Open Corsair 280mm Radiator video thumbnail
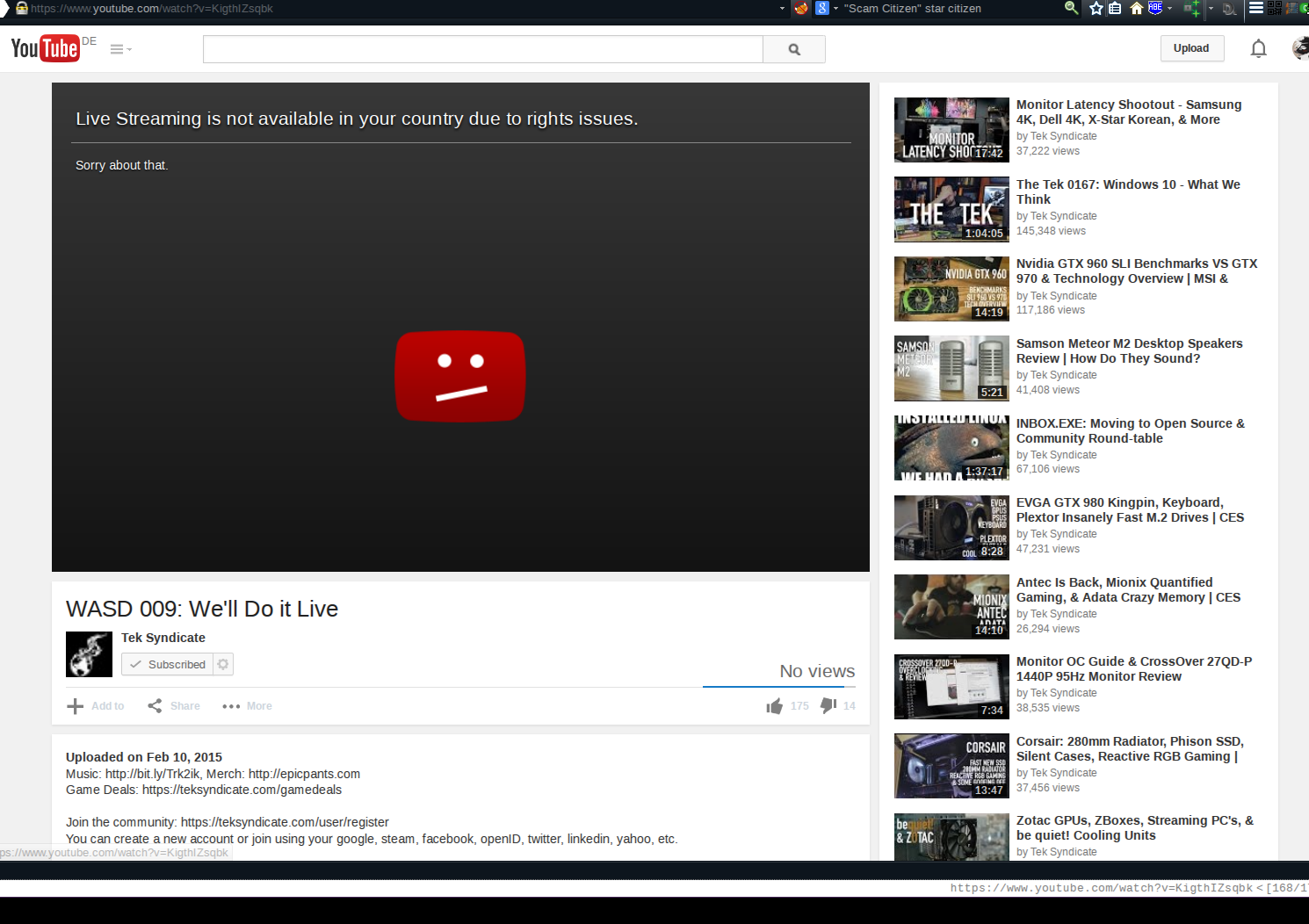 [x=951, y=766]
